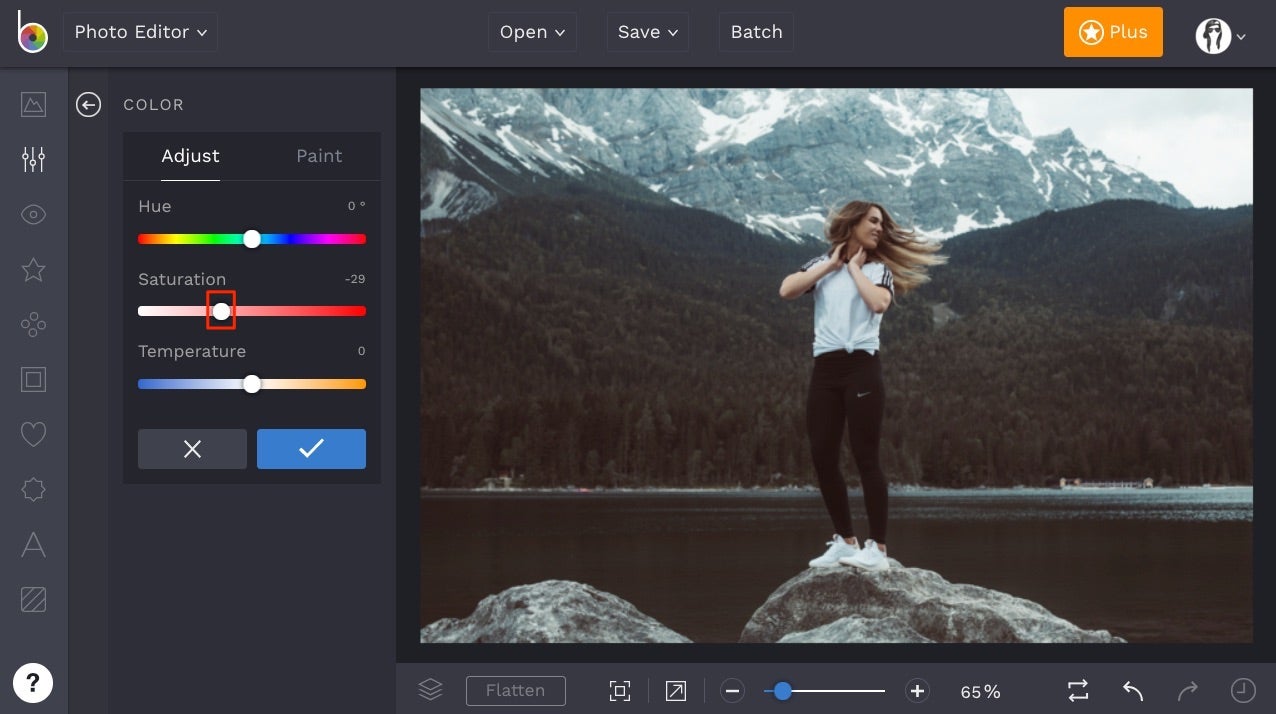
Task: Select the Graphics icon in the sidebar
Action: click(33, 324)
